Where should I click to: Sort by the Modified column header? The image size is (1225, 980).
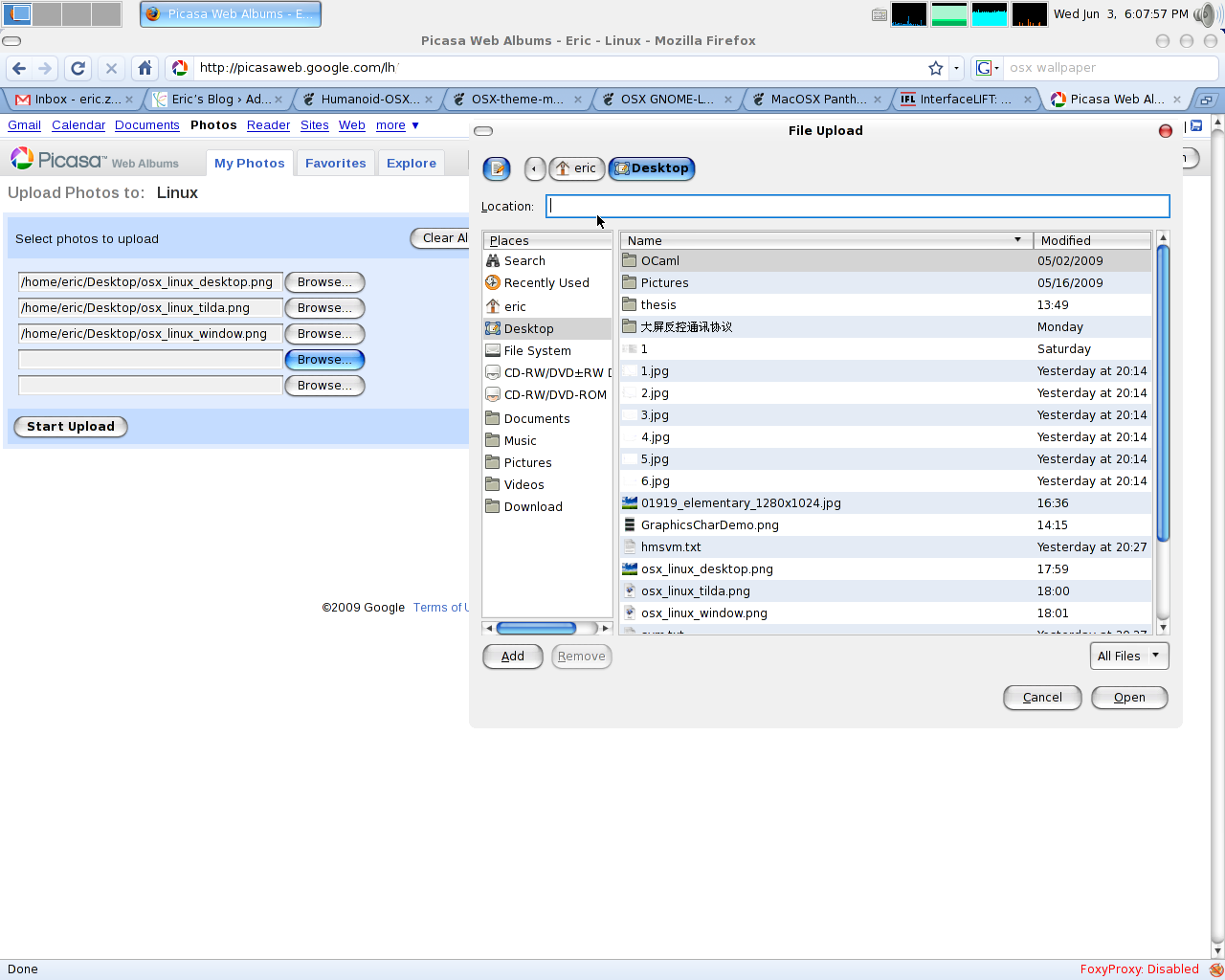[1092, 241]
